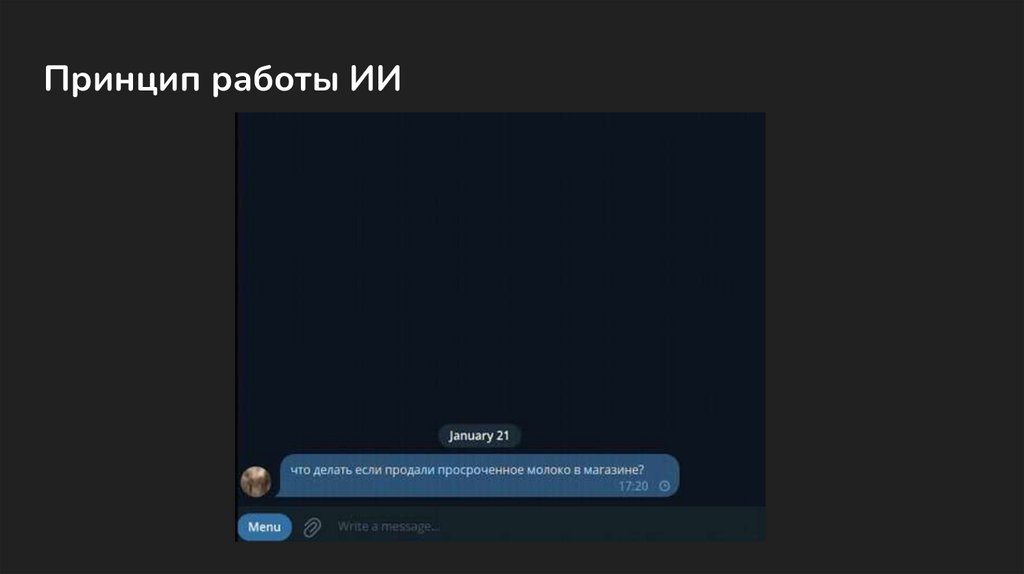This screenshot has height=574, width=1024.
Task: Open the bot Menu button
Action: (x=264, y=527)
